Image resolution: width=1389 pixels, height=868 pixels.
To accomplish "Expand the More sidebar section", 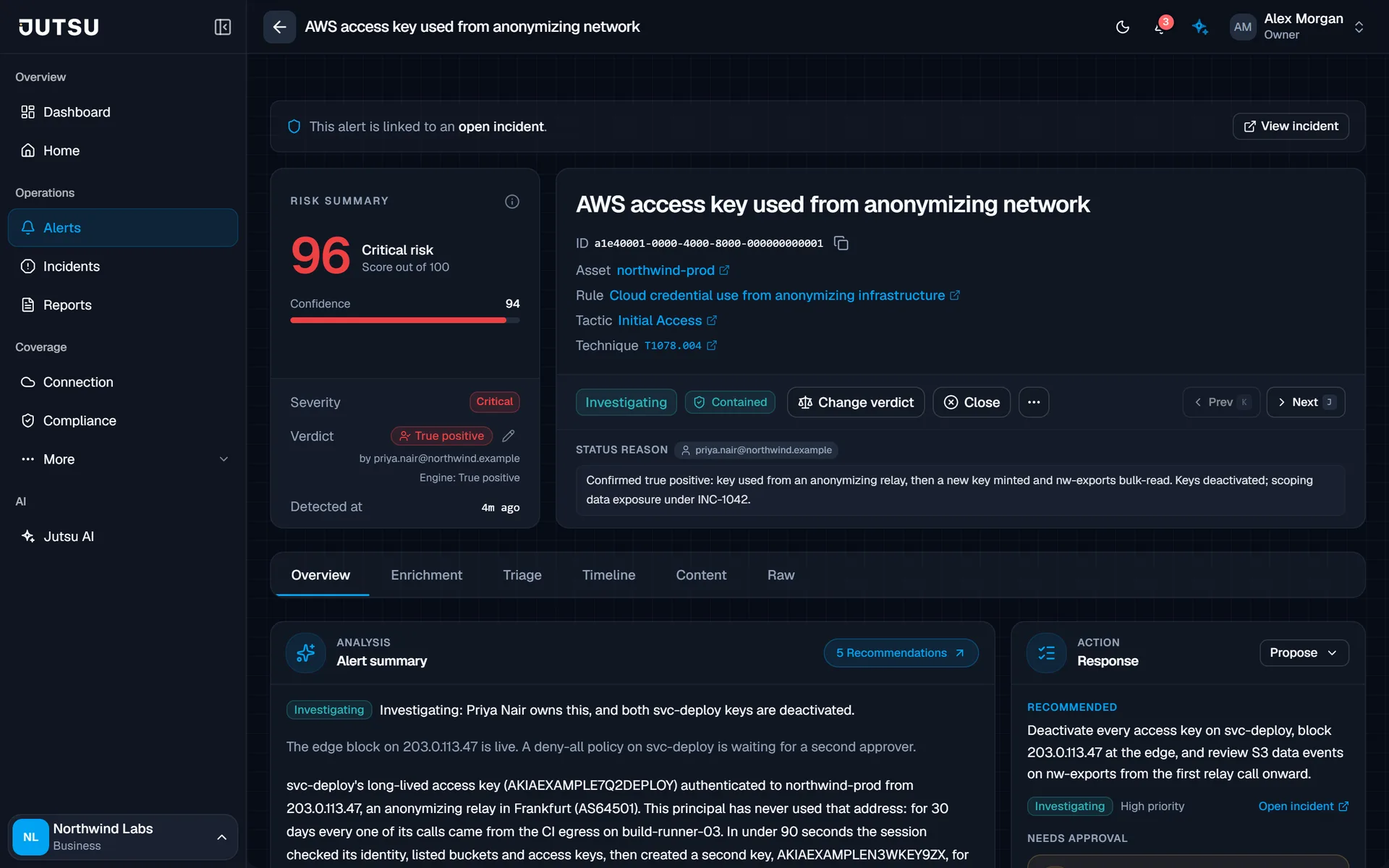I will pos(123,459).
